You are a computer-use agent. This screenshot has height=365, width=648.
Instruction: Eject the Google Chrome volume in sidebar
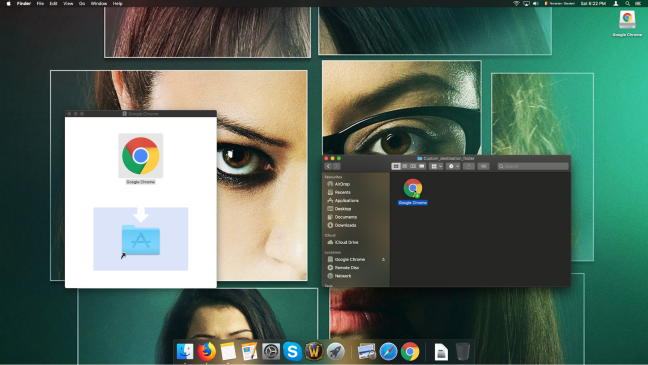click(383, 260)
